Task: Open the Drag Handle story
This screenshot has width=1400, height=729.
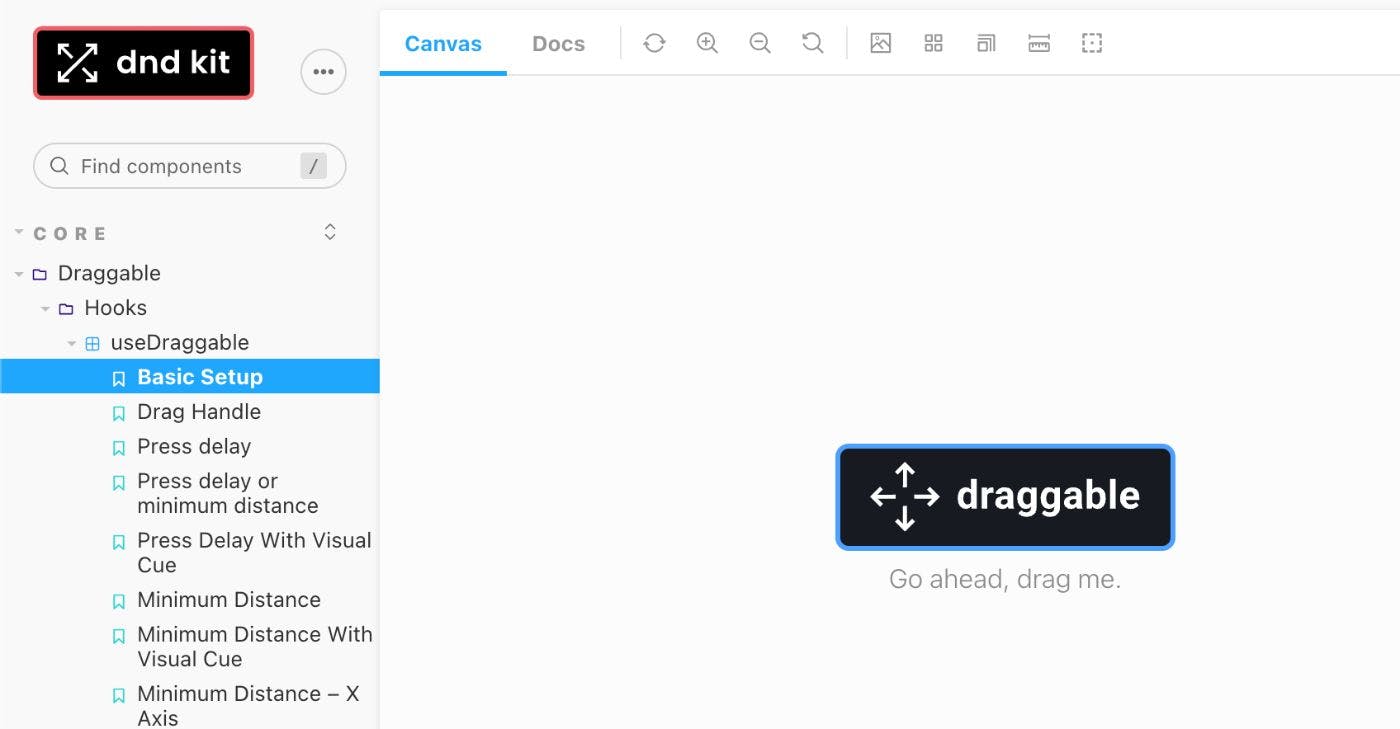Action: [x=198, y=412]
